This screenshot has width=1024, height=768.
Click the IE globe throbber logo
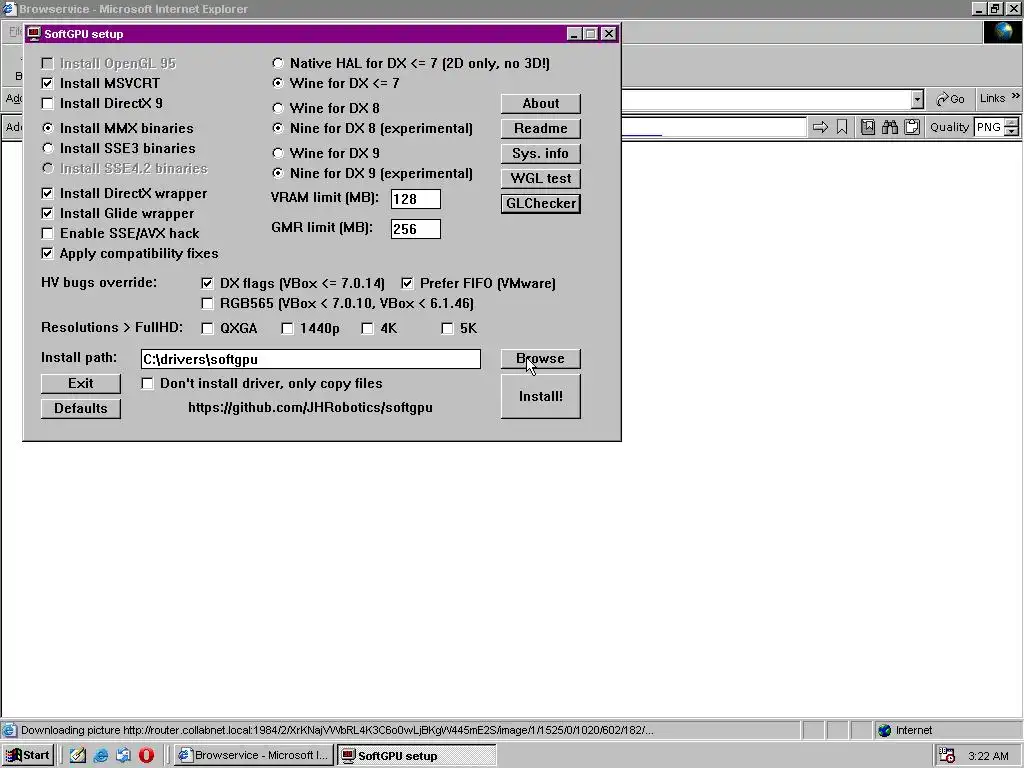[1002, 32]
